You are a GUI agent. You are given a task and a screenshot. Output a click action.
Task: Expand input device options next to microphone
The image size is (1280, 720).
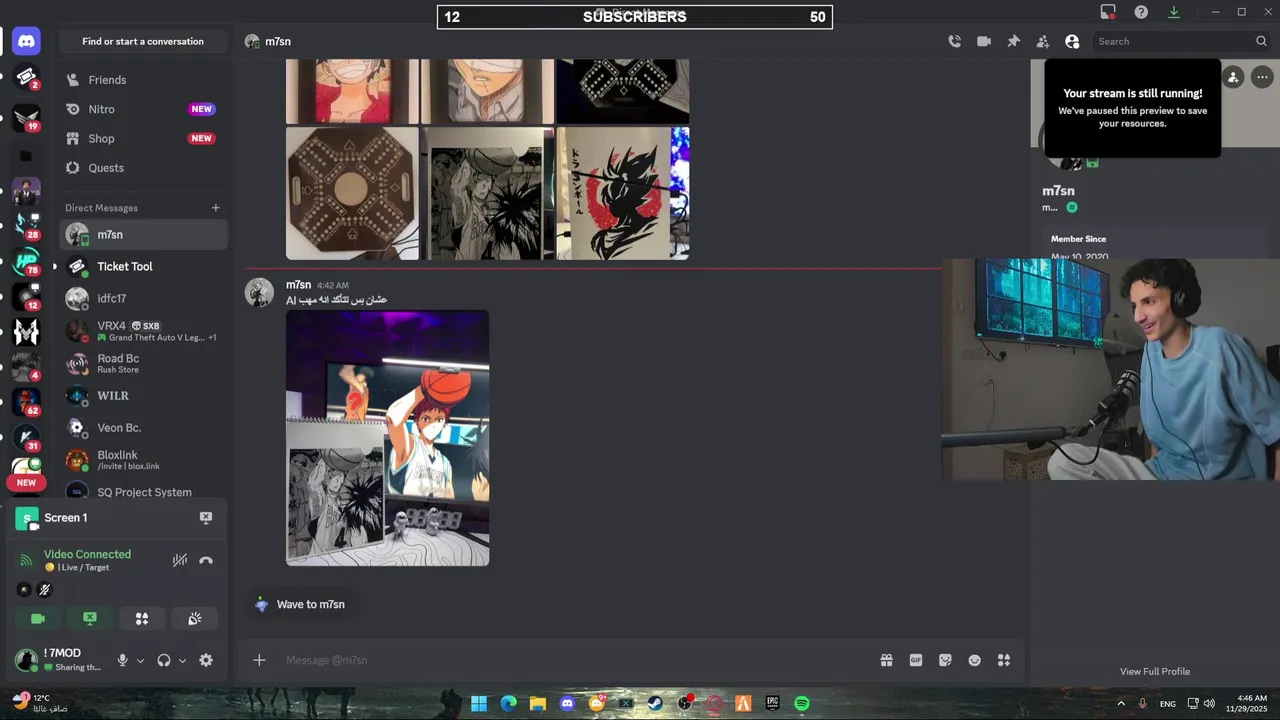point(140,661)
